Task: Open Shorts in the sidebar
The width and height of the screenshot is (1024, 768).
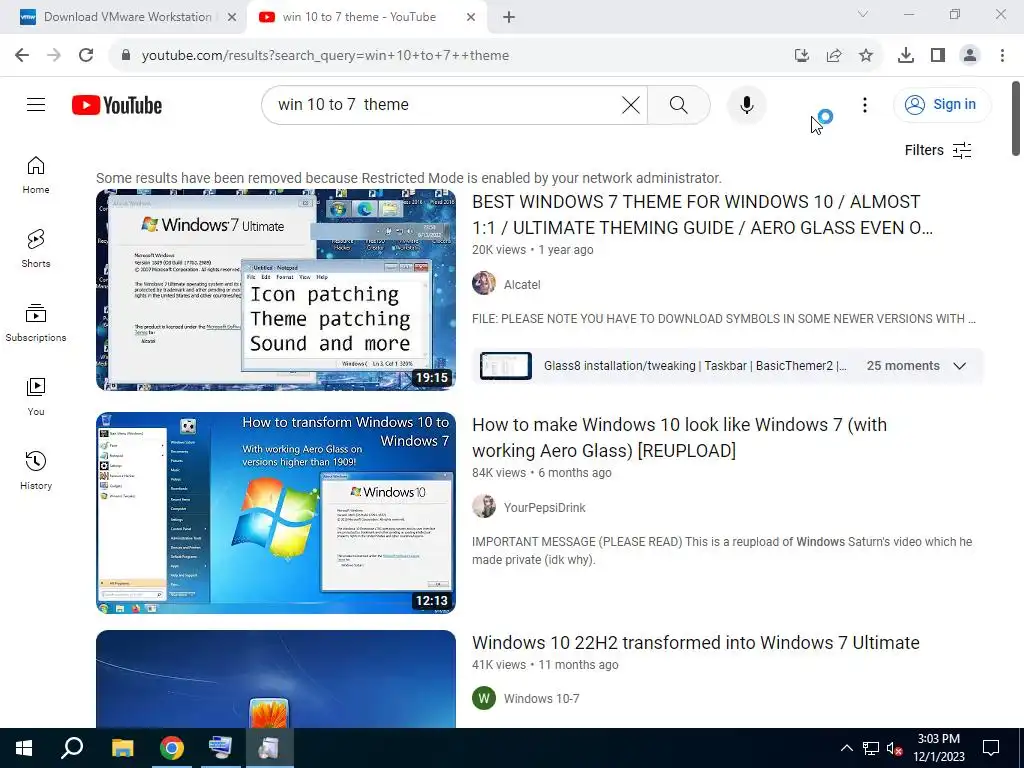Action: point(36,248)
